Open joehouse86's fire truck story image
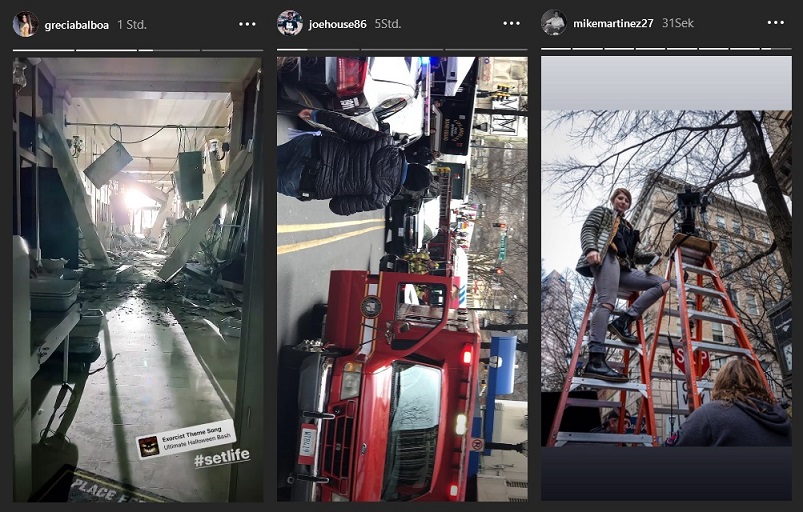Image resolution: width=803 pixels, height=512 pixels. pyautogui.click(x=402, y=279)
